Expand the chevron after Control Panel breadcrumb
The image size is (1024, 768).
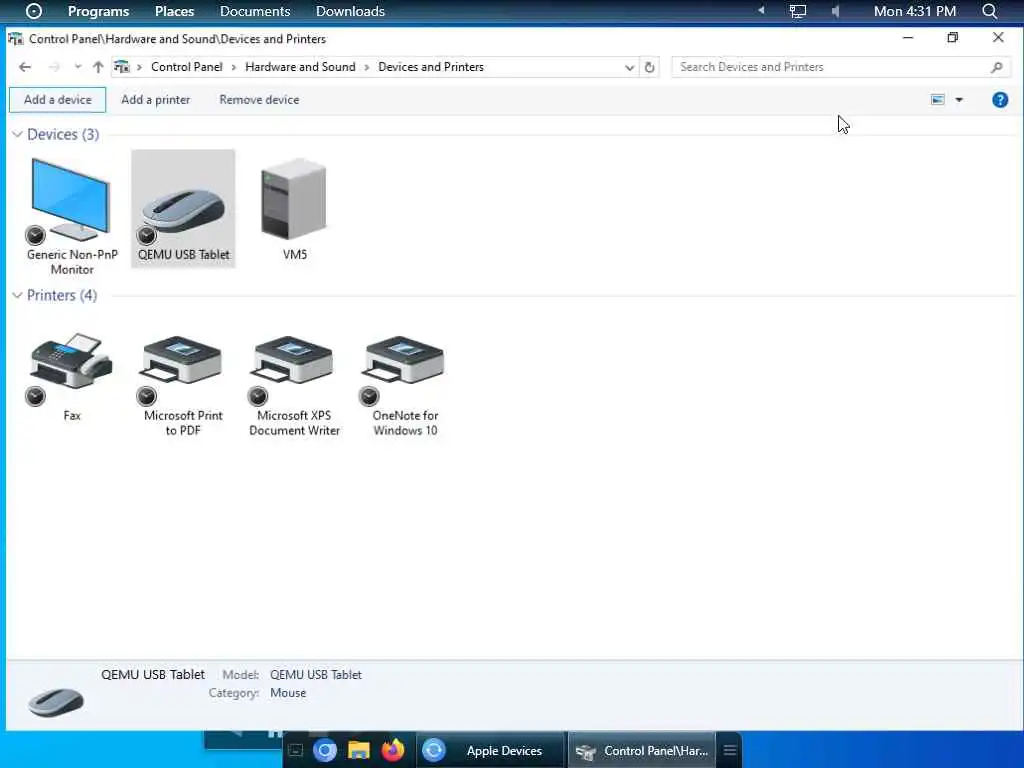click(x=234, y=67)
